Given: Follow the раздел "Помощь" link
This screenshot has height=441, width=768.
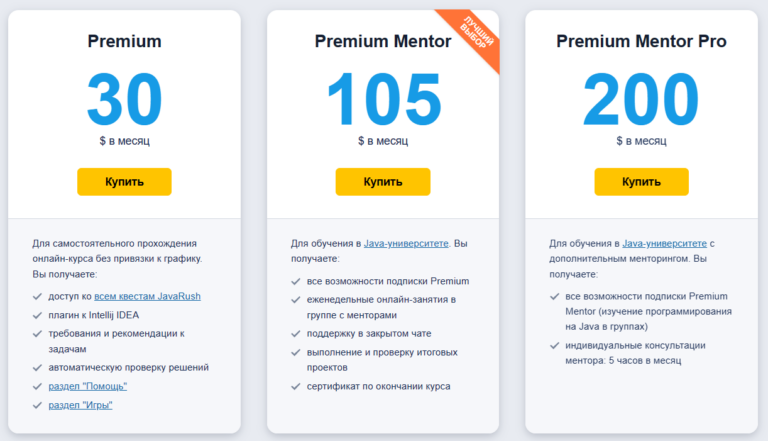Looking at the screenshot, I should (x=87, y=386).
